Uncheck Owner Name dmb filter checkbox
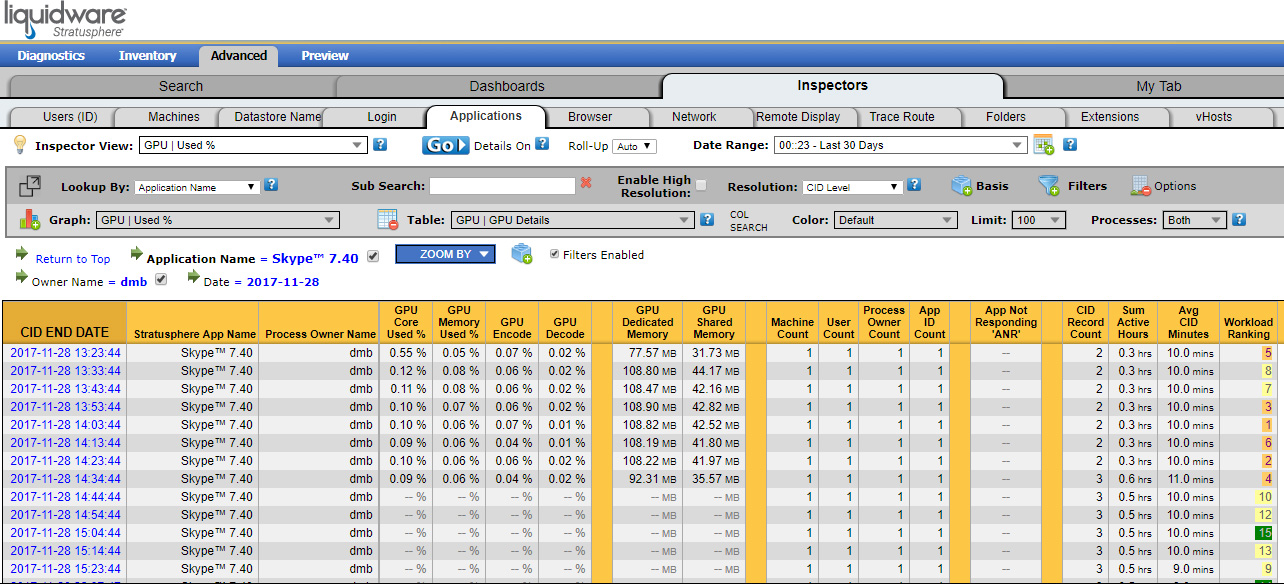Screen dimensions: 1284x584 click(161, 280)
